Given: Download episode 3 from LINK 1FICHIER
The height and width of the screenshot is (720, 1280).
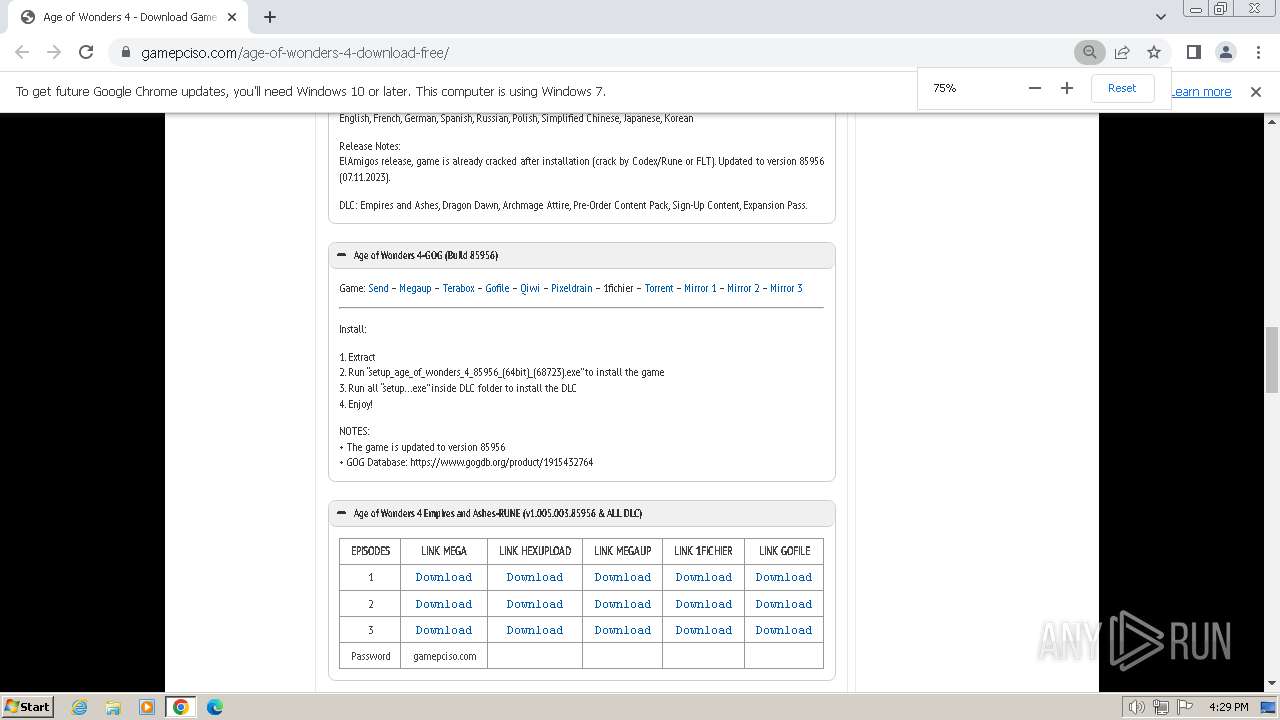Looking at the screenshot, I should (704, 630).
